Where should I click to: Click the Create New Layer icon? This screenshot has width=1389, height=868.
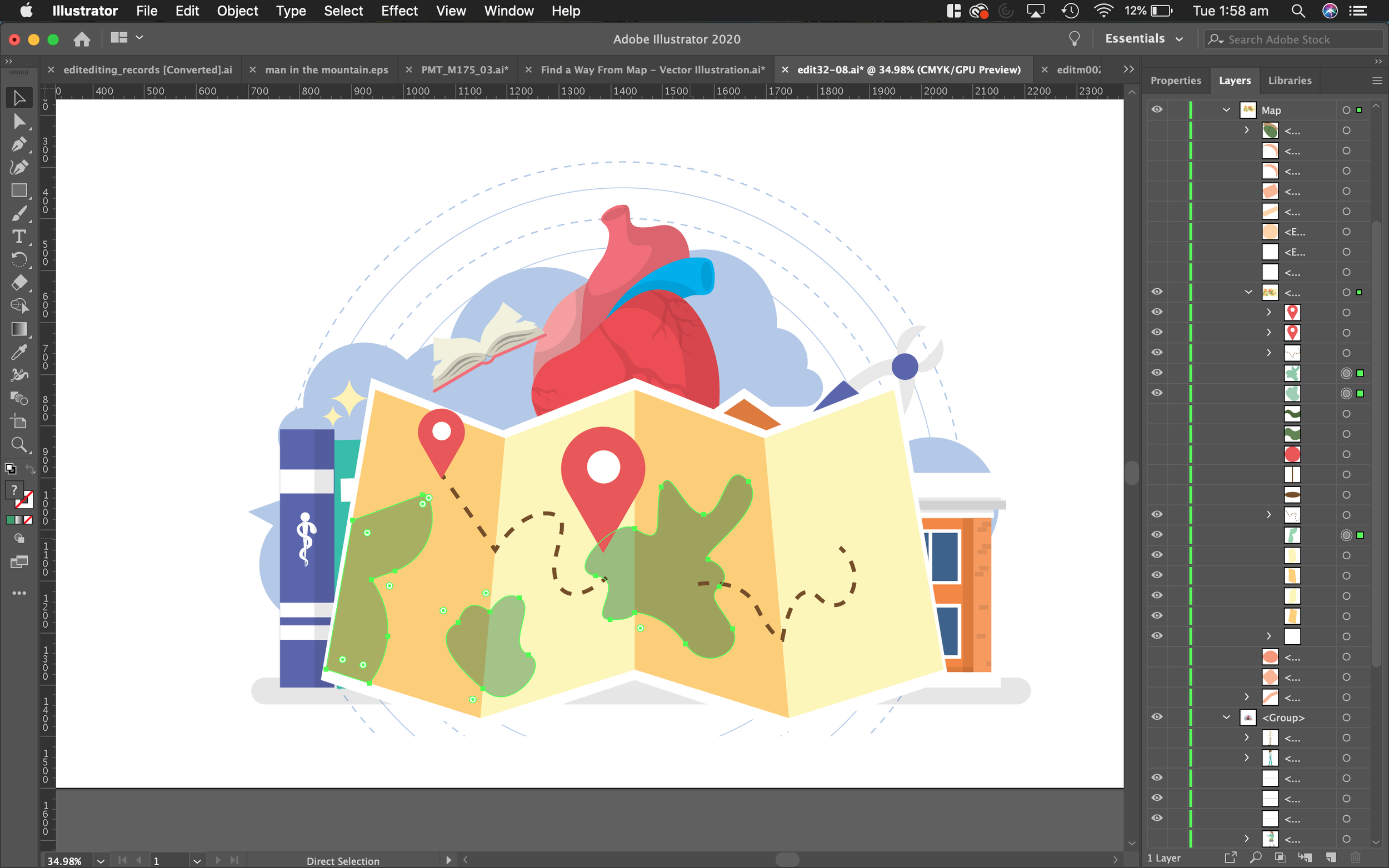click(x=1331, y=857)
